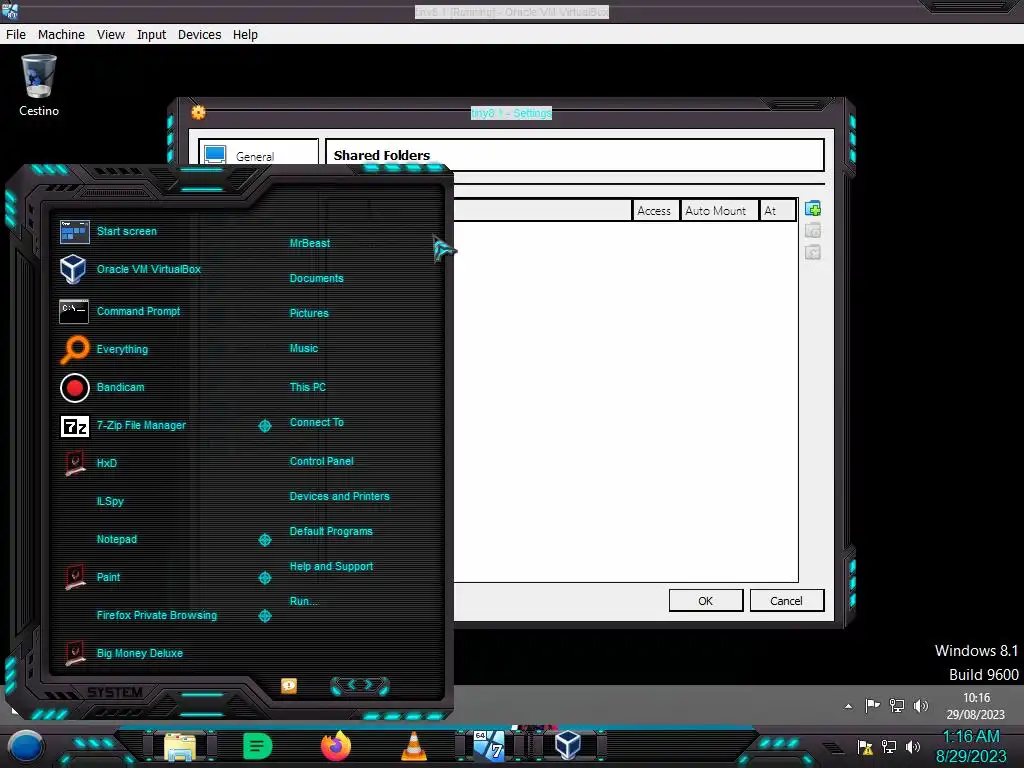Click ILSpy in the start menu
The image size is (1024, 768).
(x=110, y=501)
